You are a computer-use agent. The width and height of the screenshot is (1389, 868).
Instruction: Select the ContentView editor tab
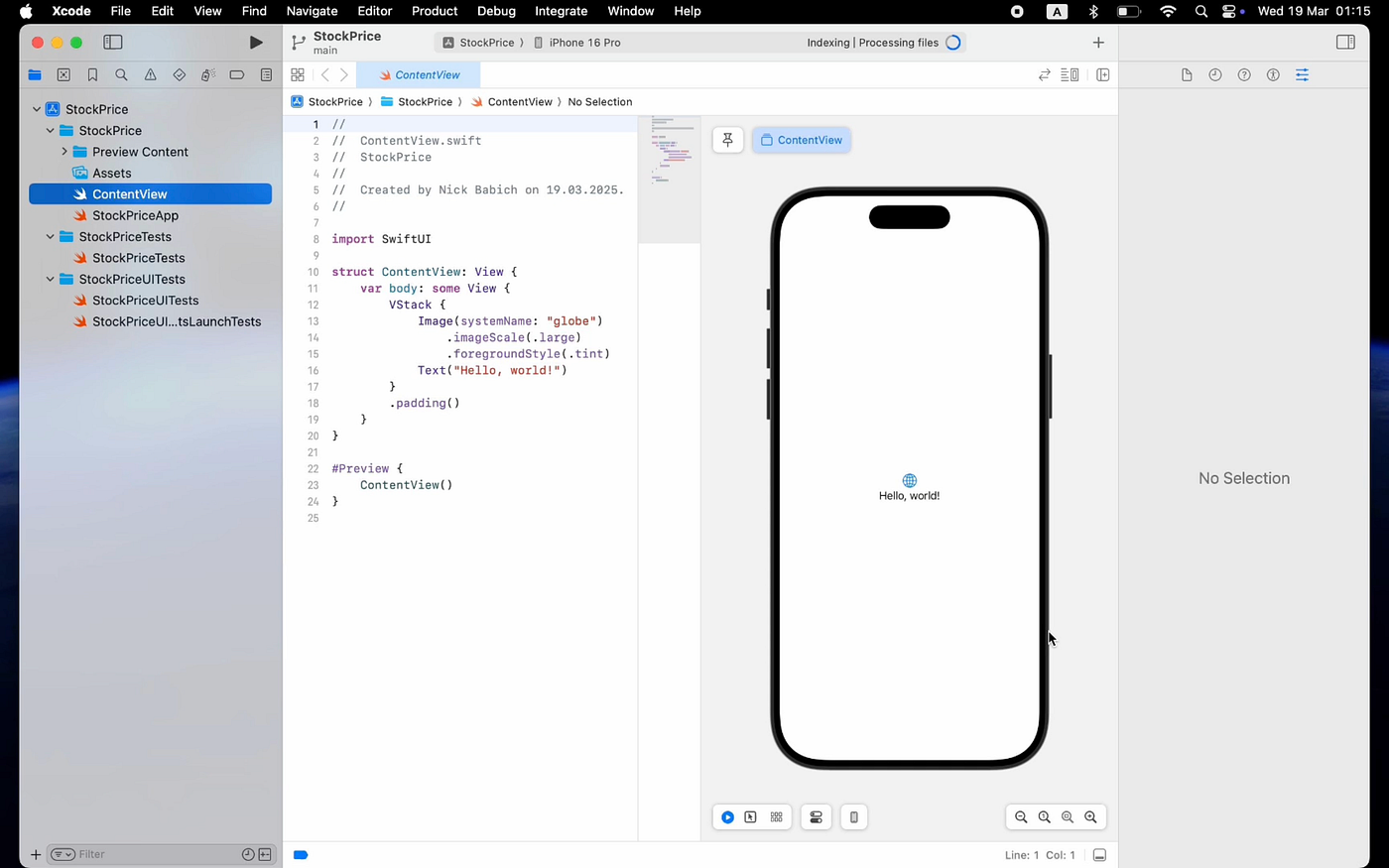click(x=419, y=75)
